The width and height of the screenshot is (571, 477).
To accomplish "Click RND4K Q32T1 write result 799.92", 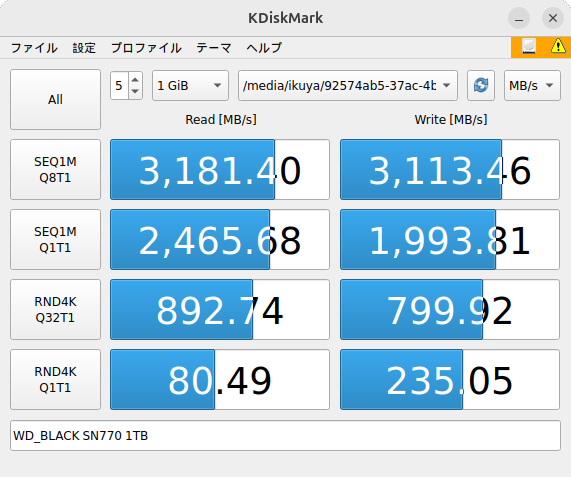I will click(450, 310).
